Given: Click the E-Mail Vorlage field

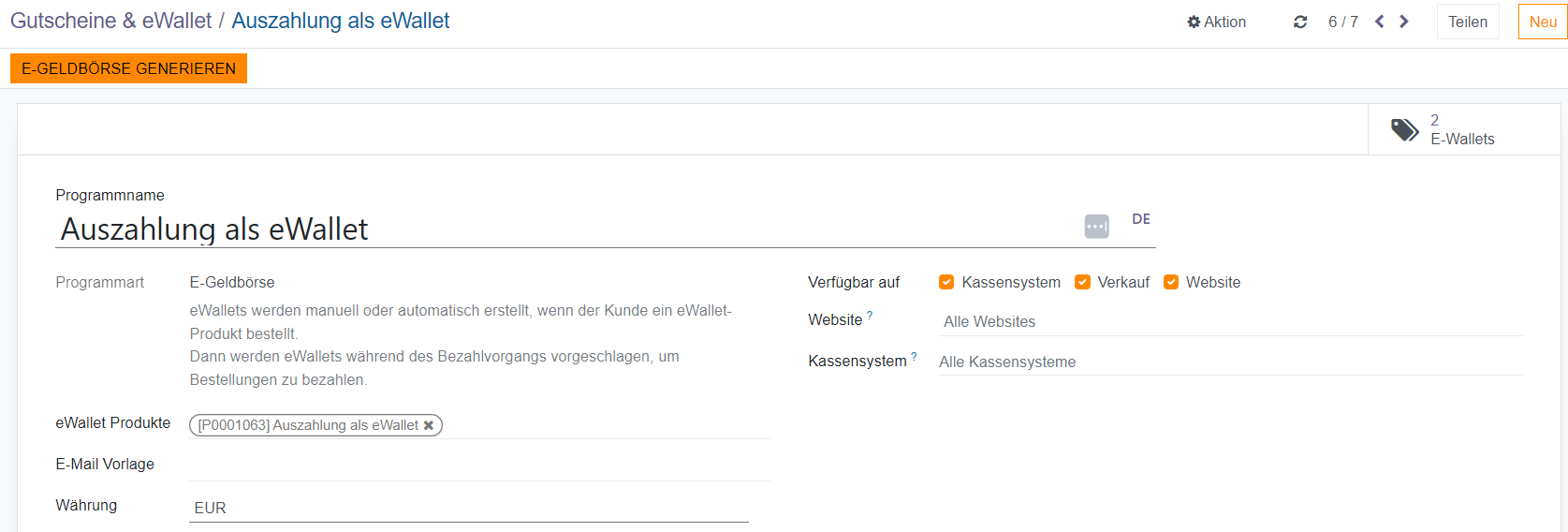Looking at the screenshot, I should tap(479, 465).
